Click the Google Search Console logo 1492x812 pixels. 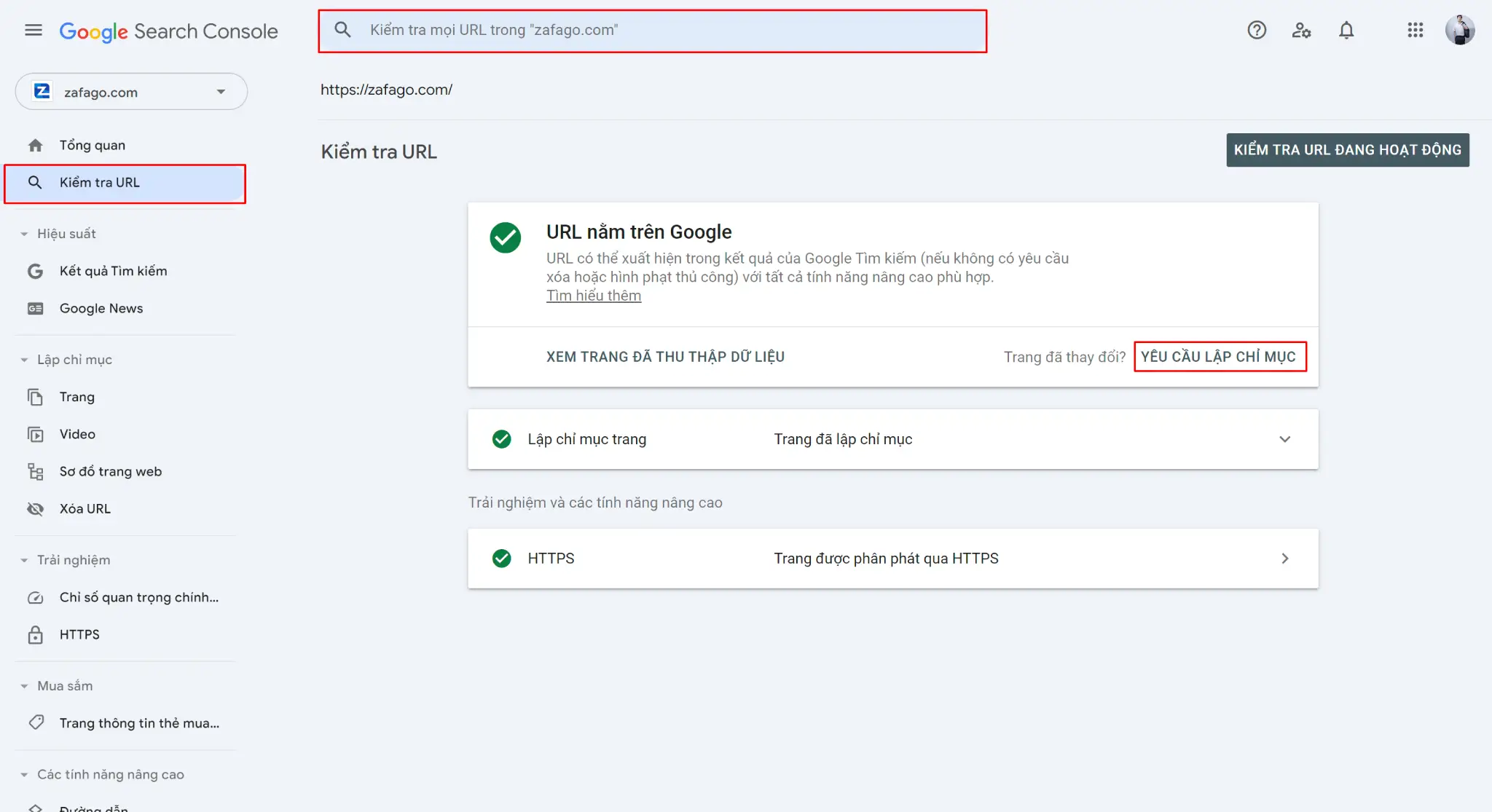click(x=168, y=31)
